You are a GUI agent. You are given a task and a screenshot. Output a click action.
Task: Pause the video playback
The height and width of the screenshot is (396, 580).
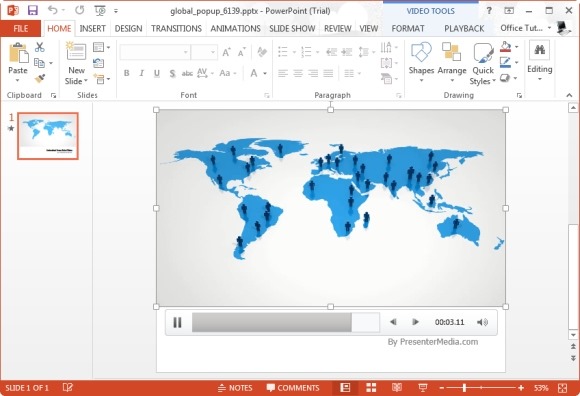click(x=178, y=322)
